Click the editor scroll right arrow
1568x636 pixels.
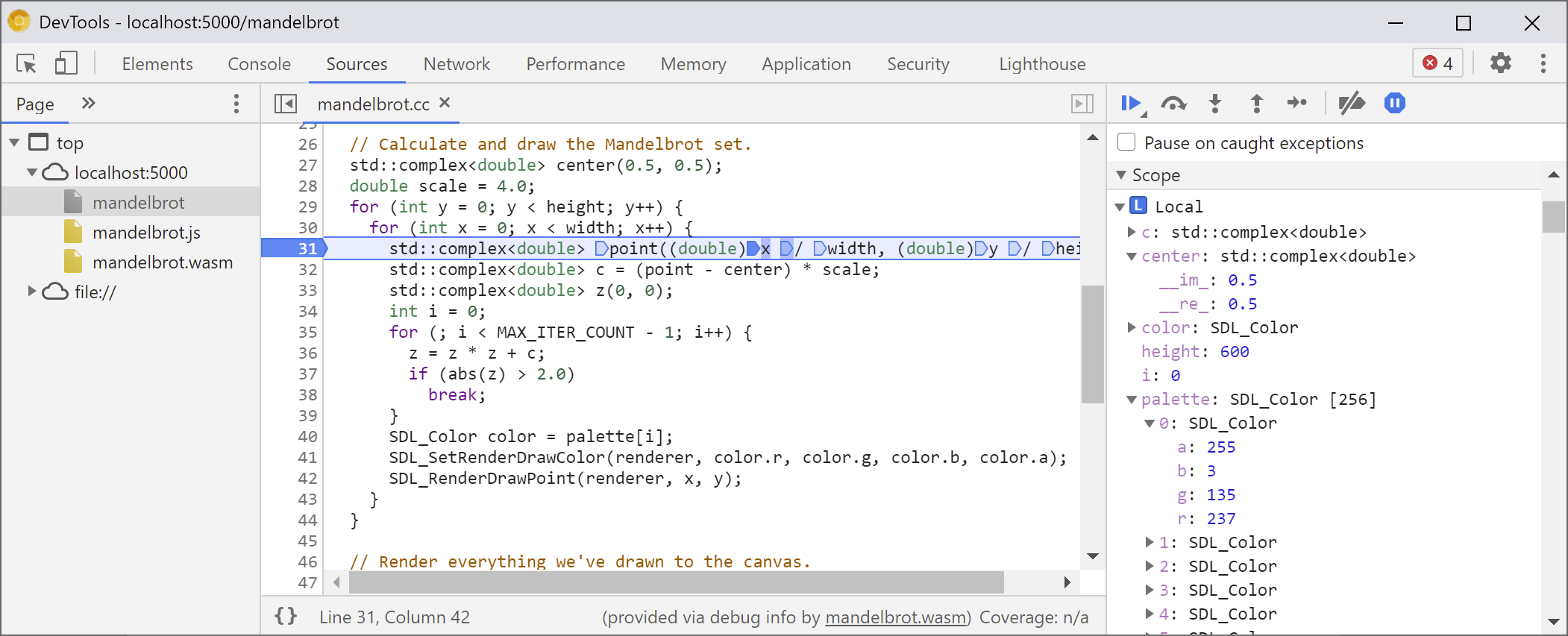[1067, 582]
